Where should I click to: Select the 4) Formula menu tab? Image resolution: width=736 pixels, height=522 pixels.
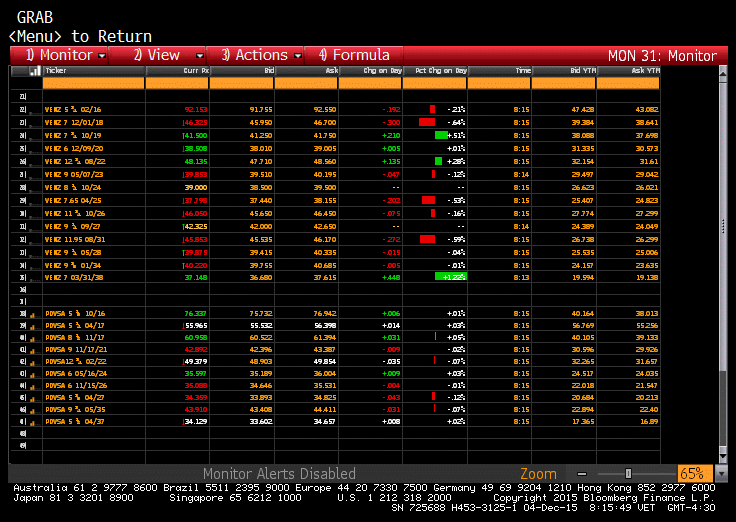[354, 55]
